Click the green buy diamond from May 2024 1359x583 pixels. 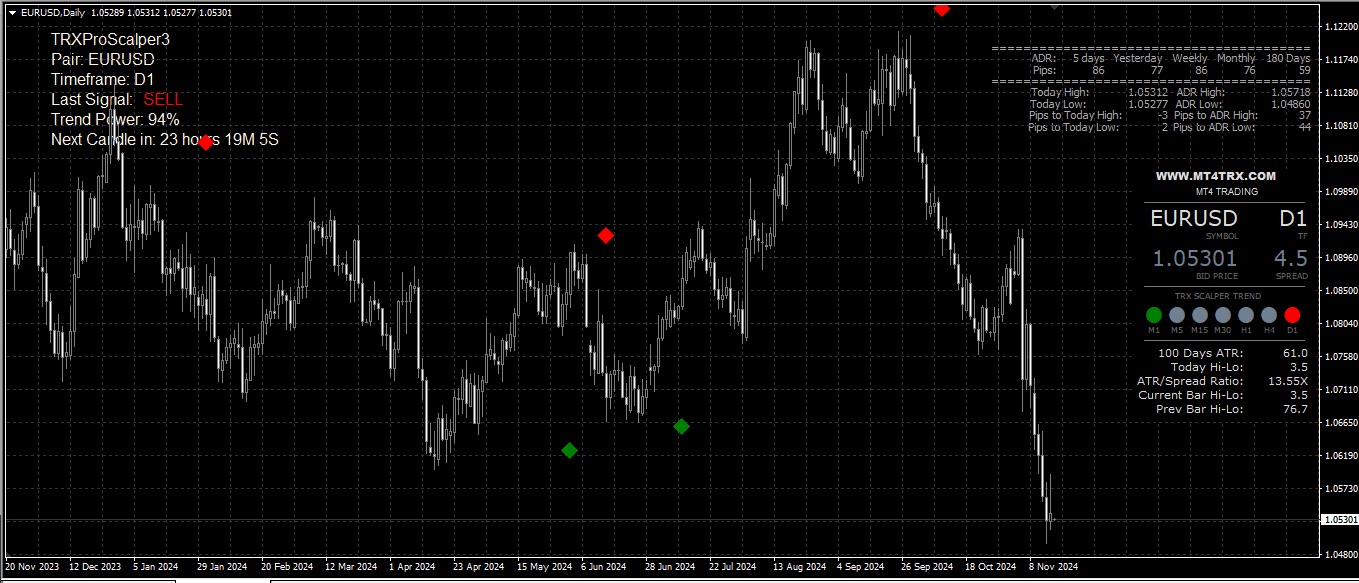570,450
